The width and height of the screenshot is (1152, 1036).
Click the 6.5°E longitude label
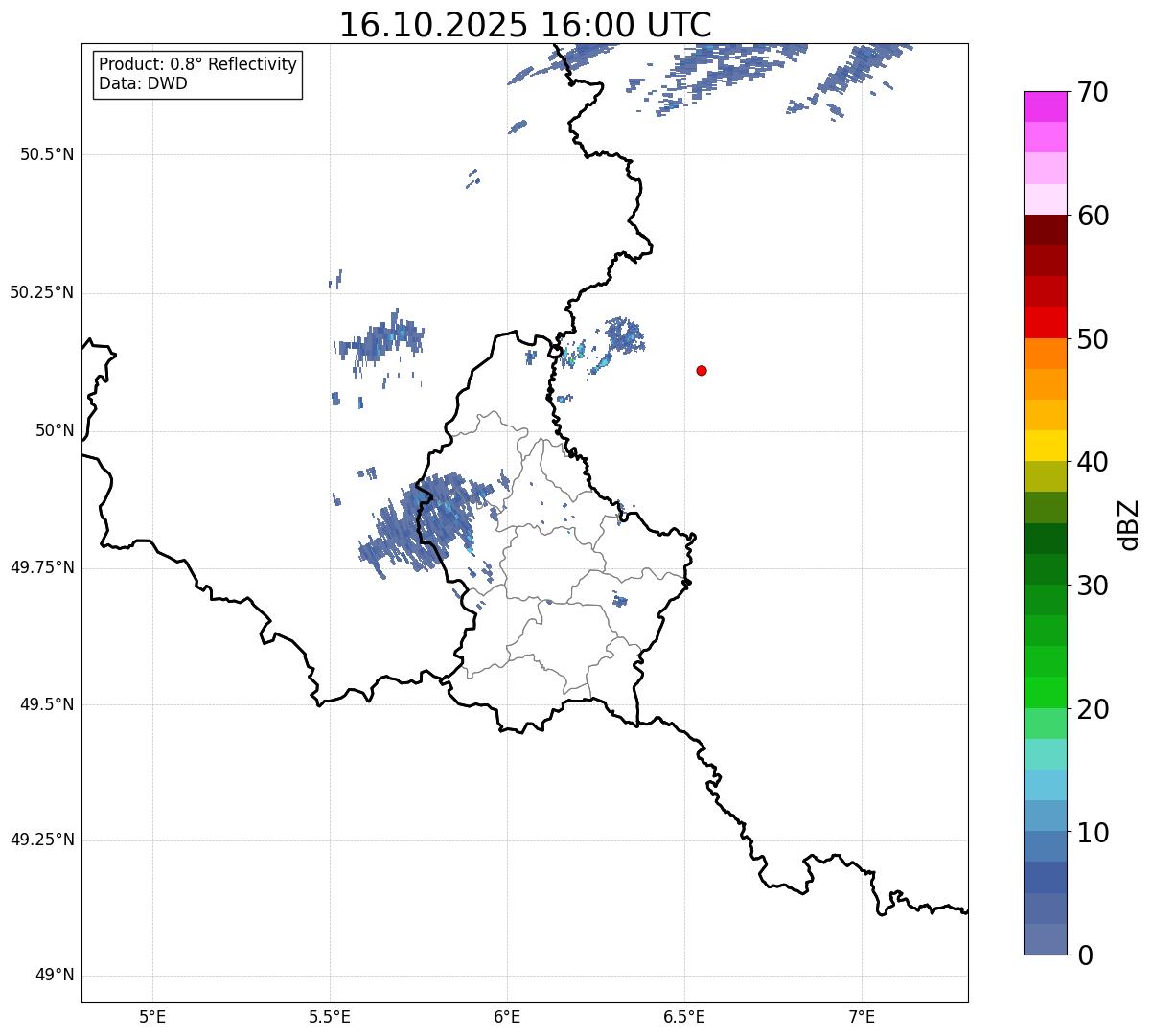(684, 1016)
